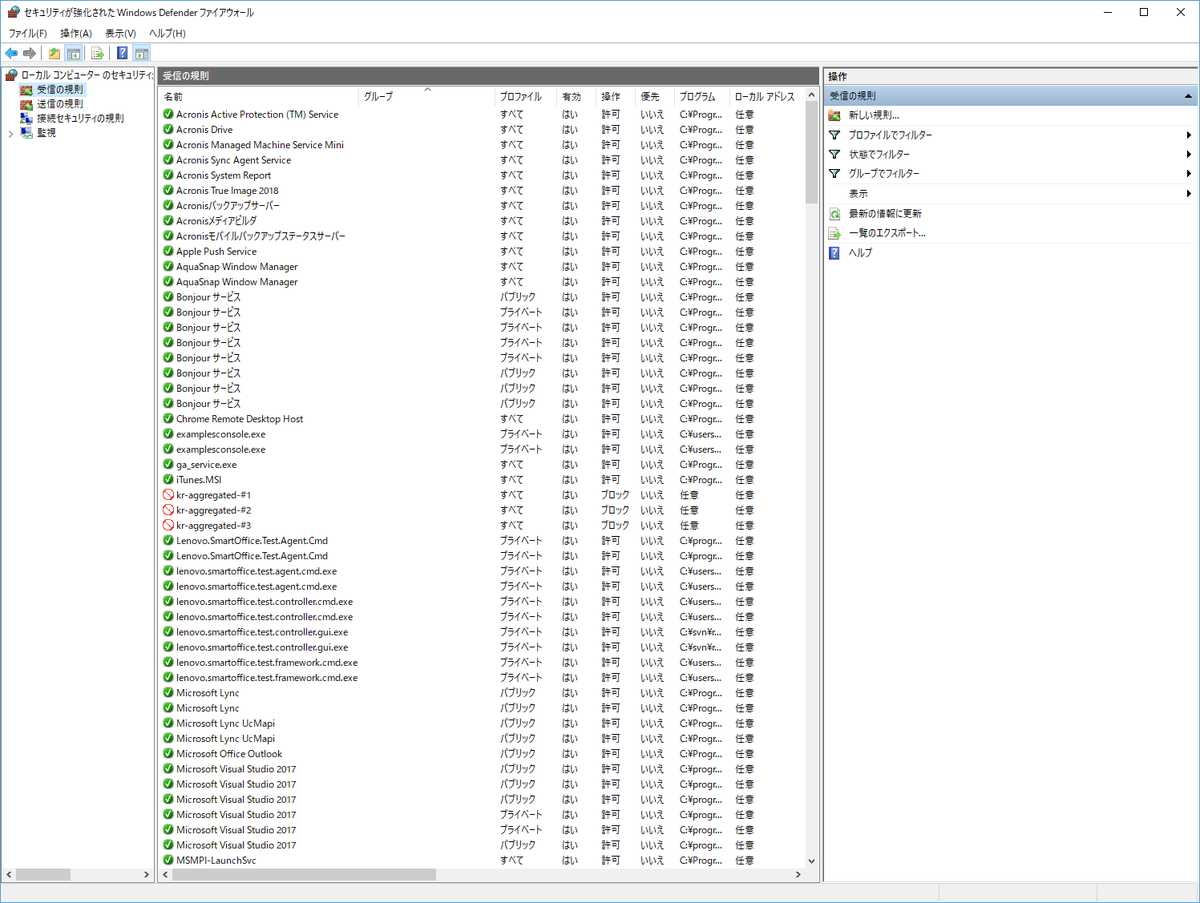Screen dimensions: 1200x903
Task: Click the help icon in actions pane
Action: click(x=835, y=252)
